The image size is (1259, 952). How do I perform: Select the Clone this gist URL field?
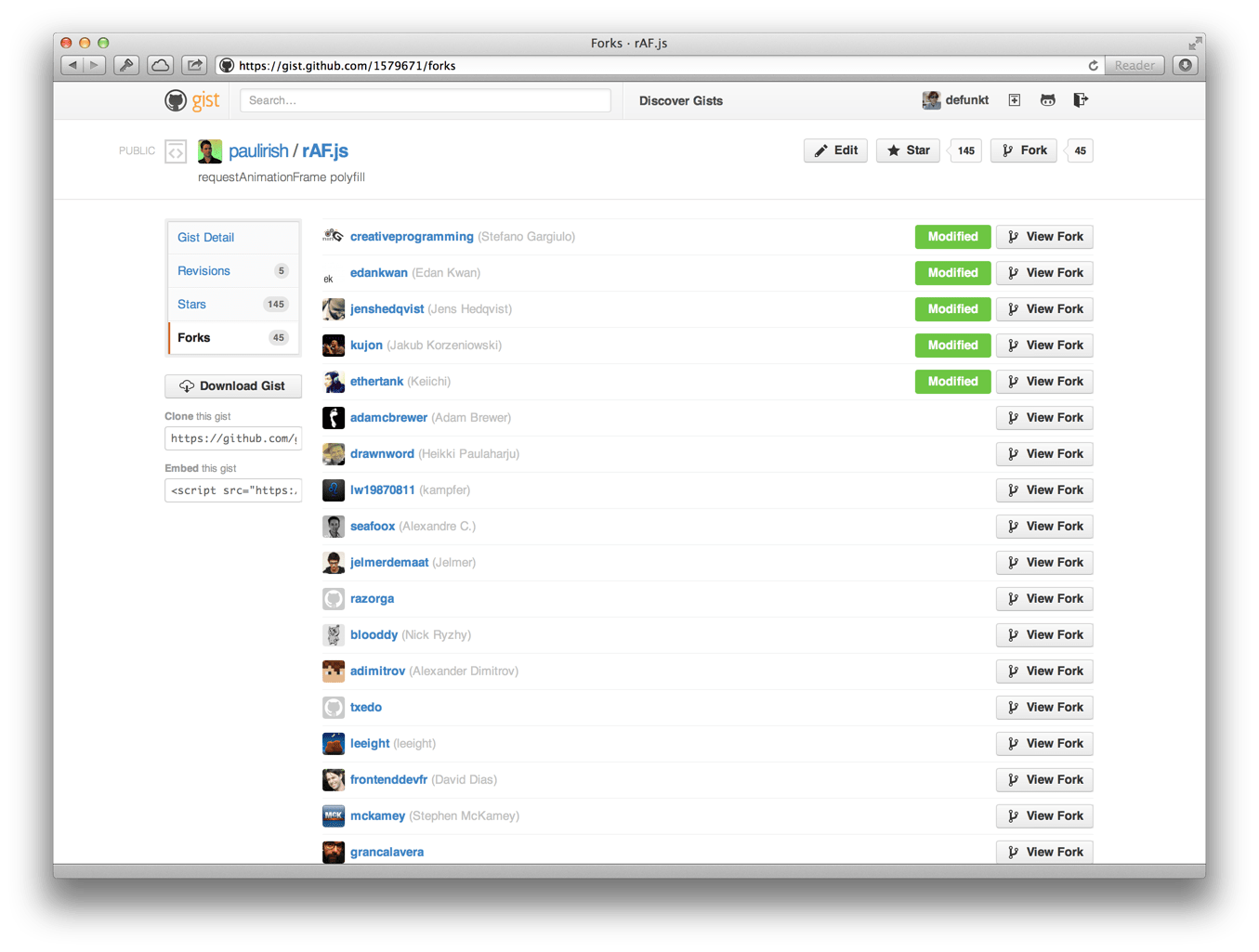click(x=233, y=438)
